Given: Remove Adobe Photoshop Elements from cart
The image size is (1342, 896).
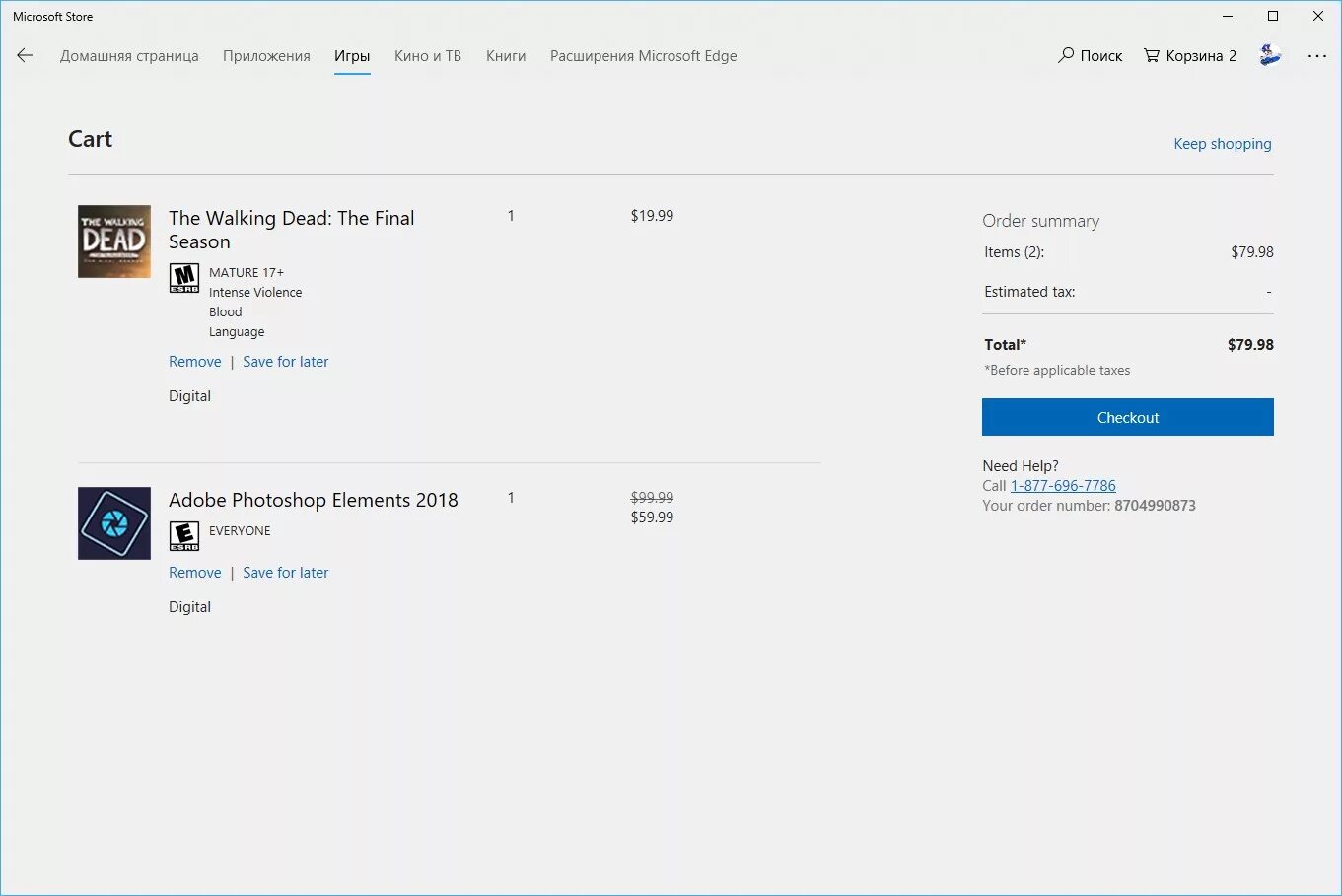Looking at the screenshot, I should click(195, 573).
